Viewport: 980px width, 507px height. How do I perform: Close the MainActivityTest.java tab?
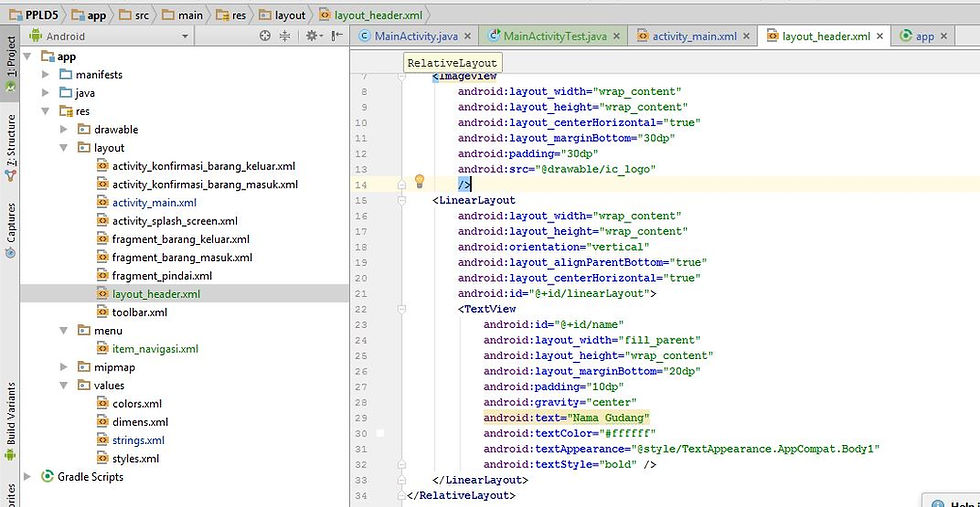coord(617,36)
